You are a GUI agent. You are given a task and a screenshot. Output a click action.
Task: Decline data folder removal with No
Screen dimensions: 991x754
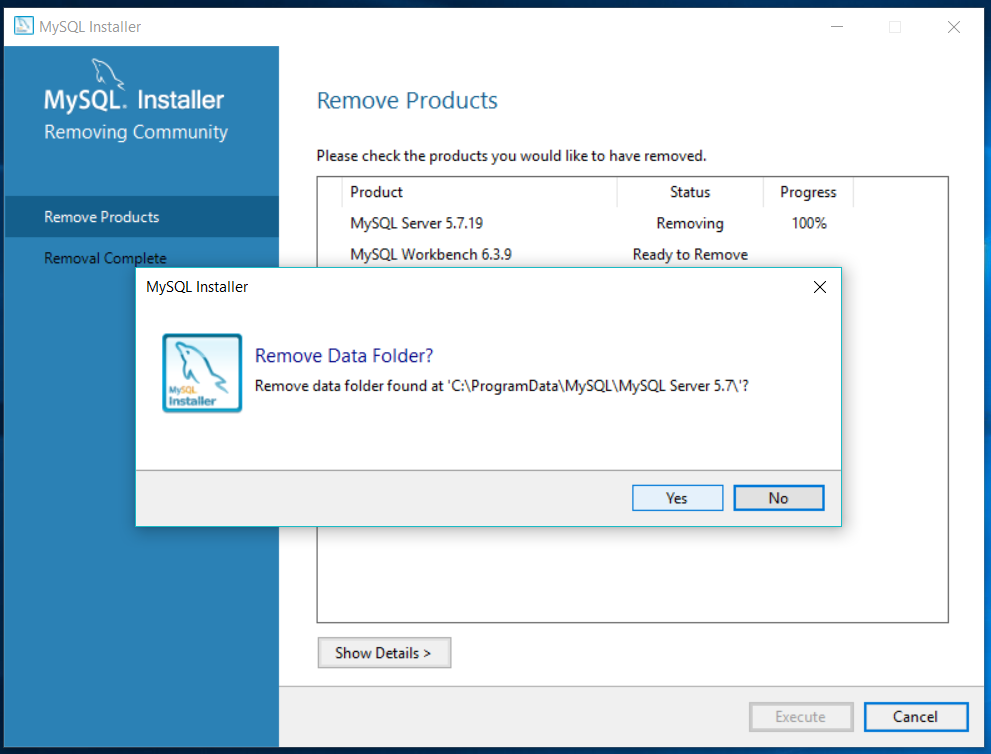tap(779, 498)
